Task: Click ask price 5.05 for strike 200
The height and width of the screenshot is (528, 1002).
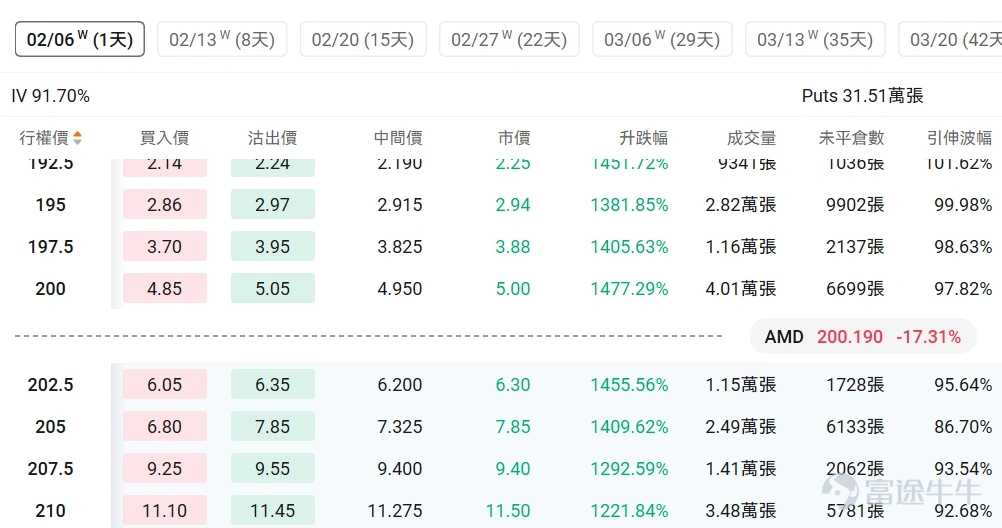Action: point(273,288)
